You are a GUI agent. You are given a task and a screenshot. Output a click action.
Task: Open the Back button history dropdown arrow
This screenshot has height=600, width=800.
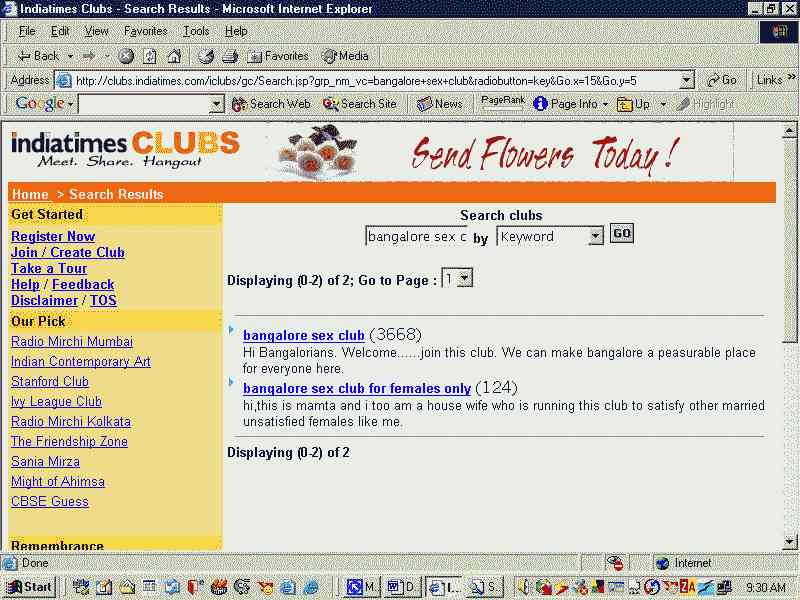pos(70,56)
